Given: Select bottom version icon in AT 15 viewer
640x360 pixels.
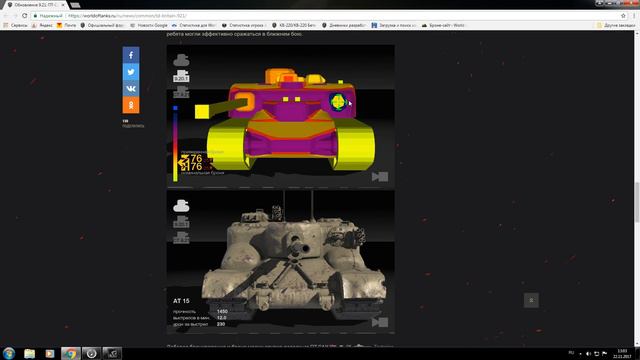Looking at the screenshot, I should (181, 238).
